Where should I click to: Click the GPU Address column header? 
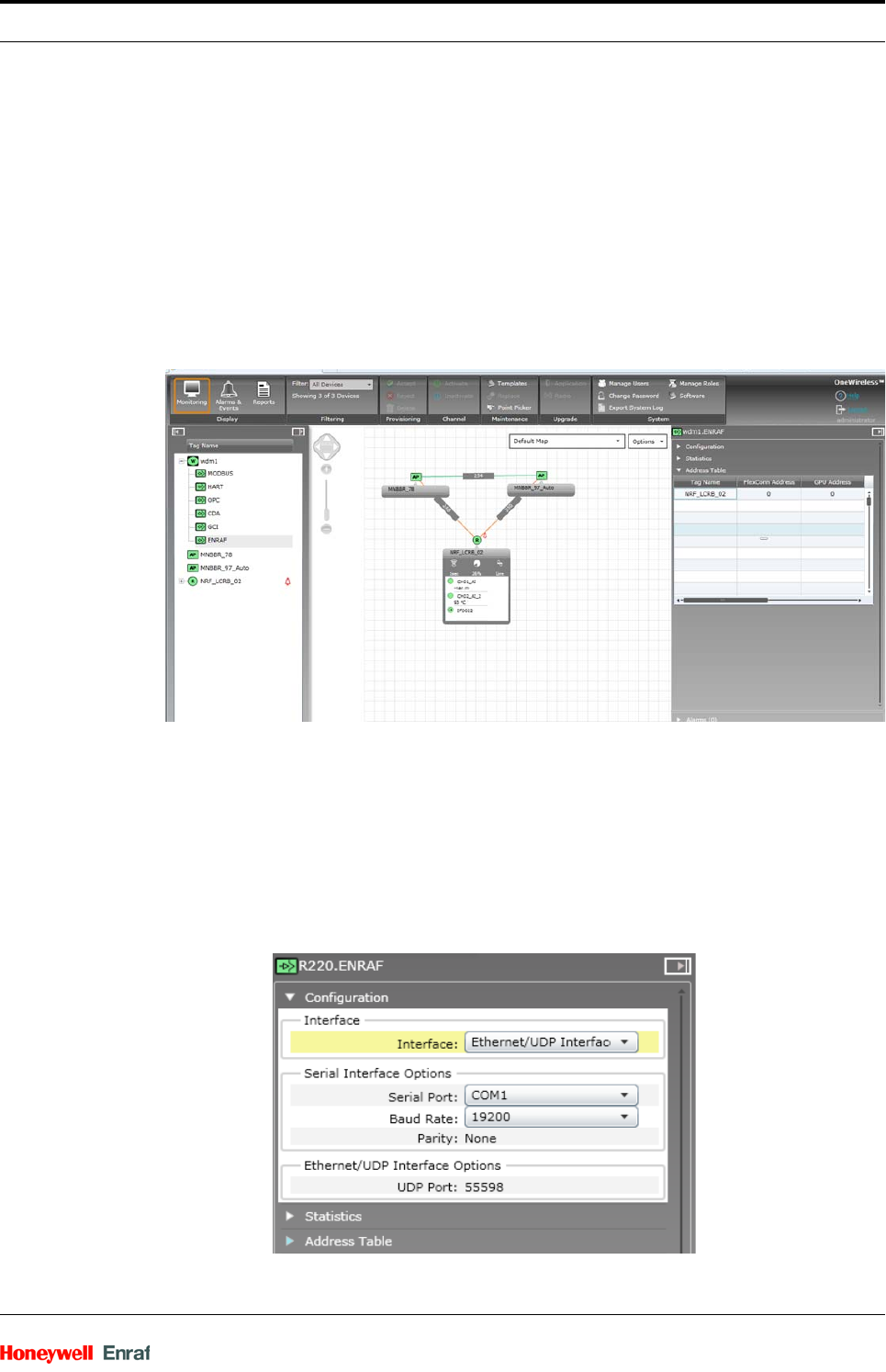(832, 482)
